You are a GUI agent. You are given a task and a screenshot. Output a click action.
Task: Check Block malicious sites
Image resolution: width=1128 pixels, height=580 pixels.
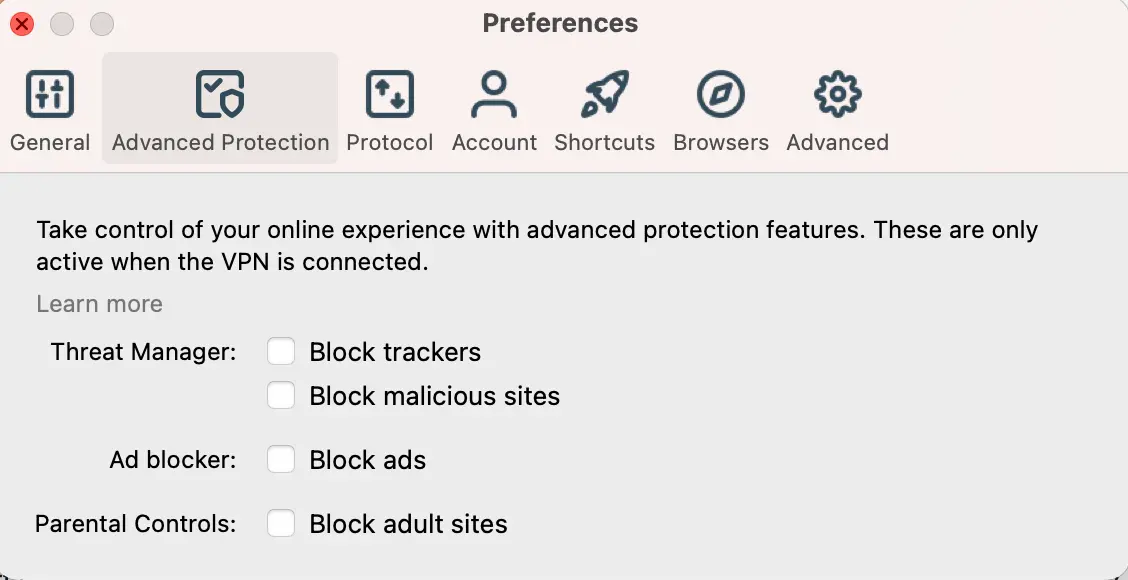[281, 395]
